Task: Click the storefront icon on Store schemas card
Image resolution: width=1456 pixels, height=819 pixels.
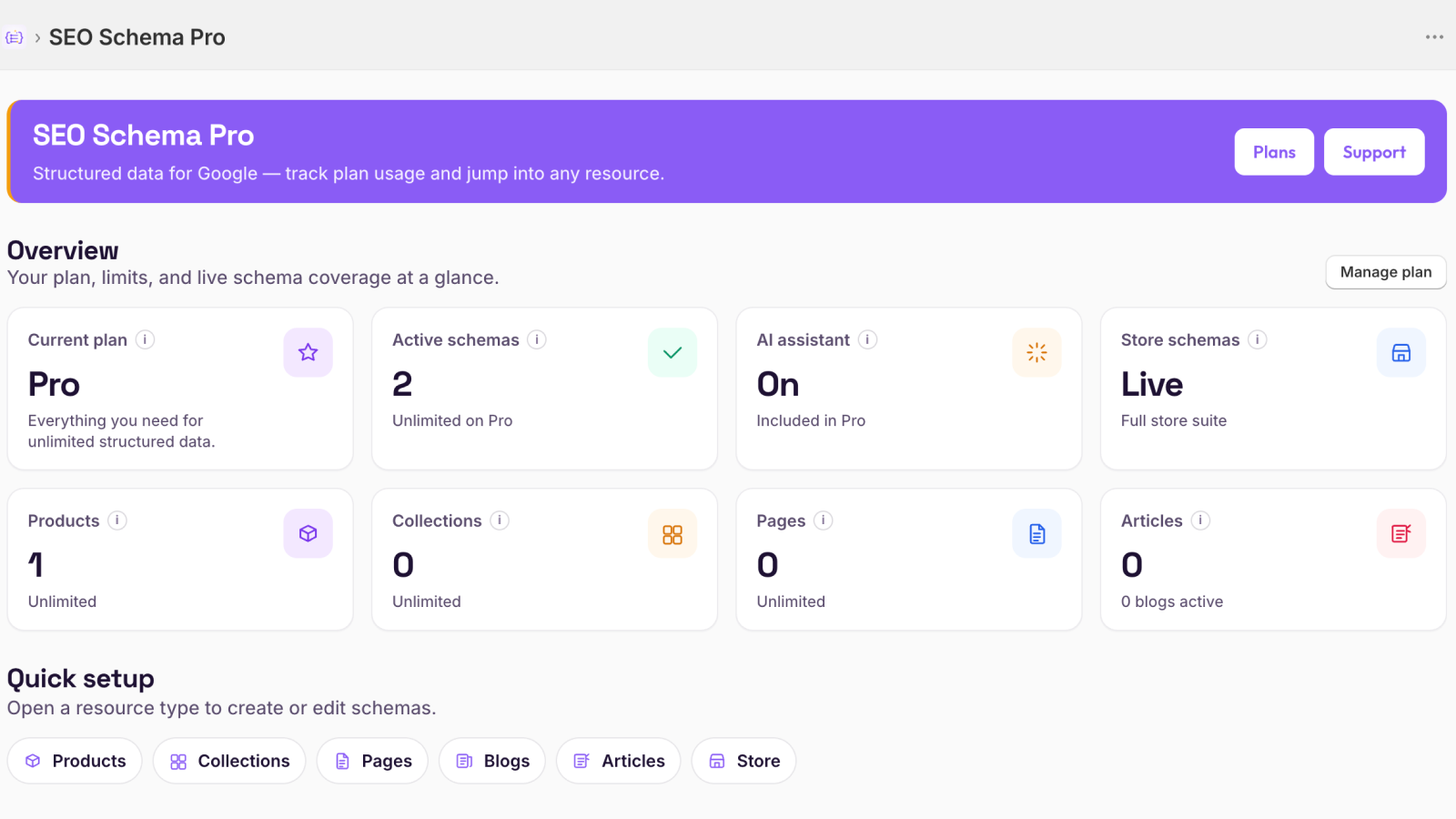Action: coord(1401,352)
